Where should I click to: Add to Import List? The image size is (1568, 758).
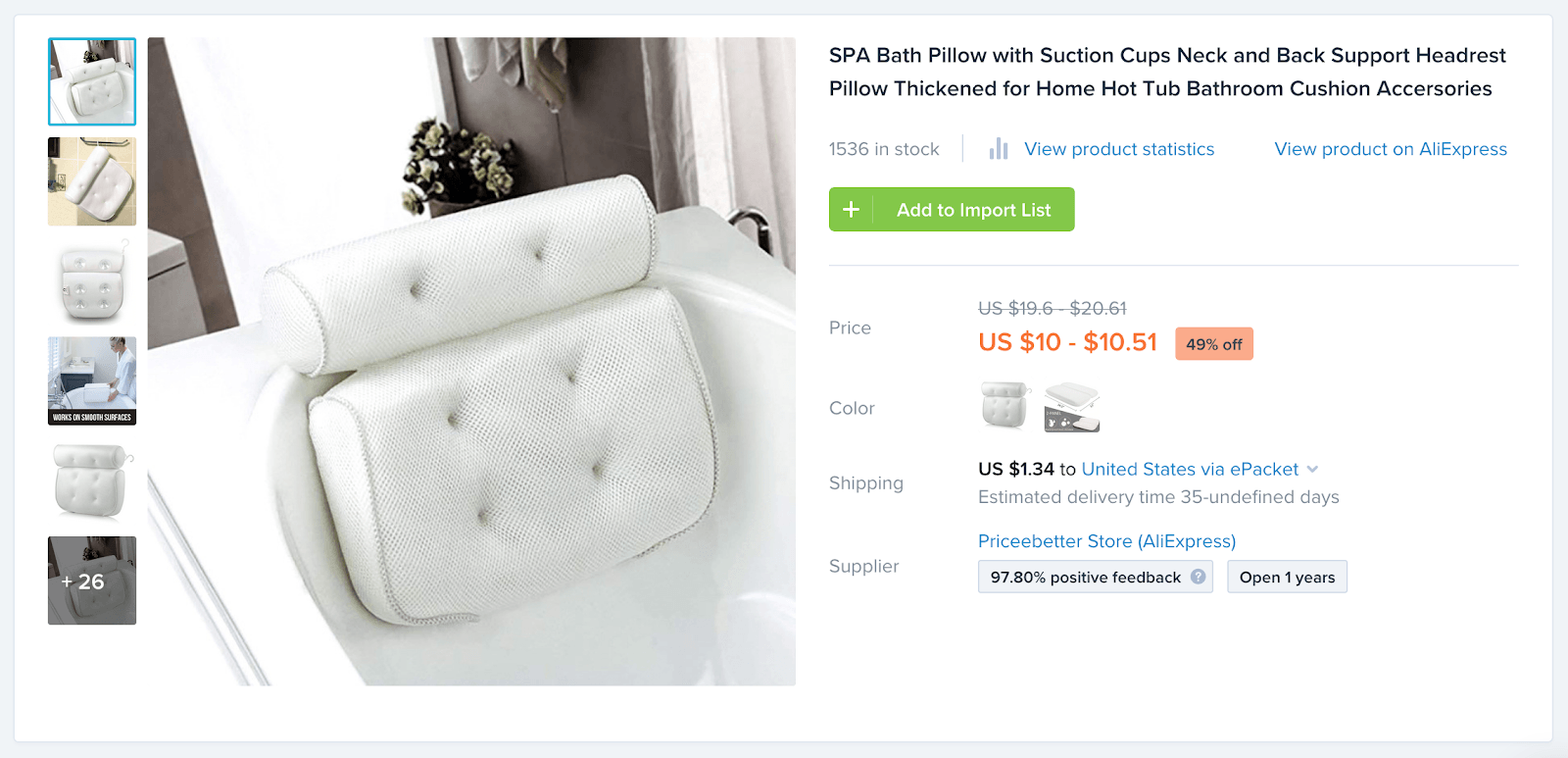pyautogui.click(x=972, y=210)
